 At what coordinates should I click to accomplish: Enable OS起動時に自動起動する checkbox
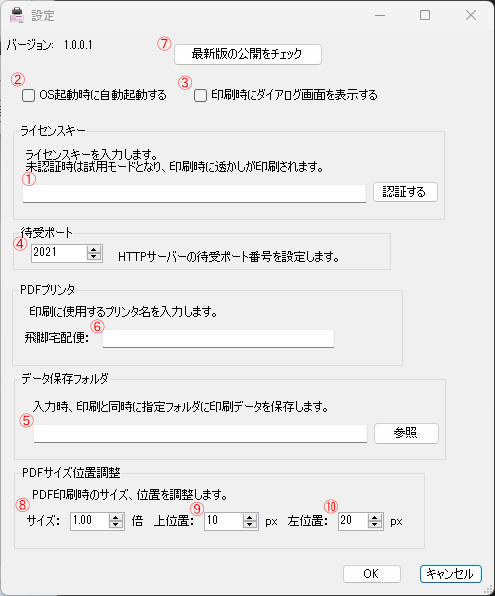click(x=29, y=95)
